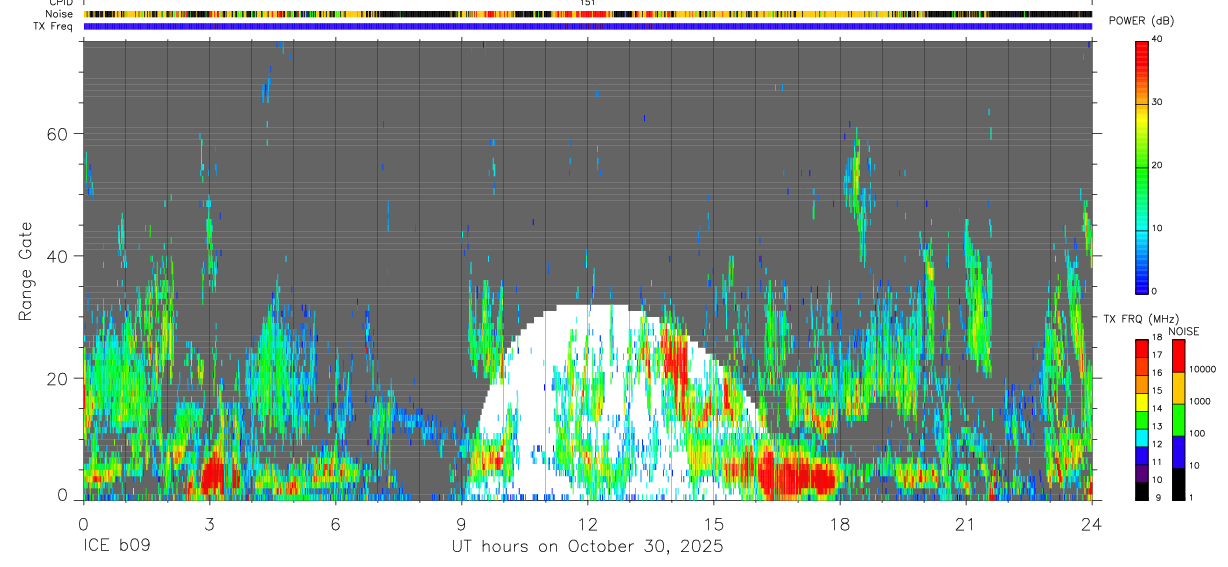This screenshot has height=567, width=1228.
Task: Select the 12 hour tick label on the UT axis
Action: click(587, 524)
